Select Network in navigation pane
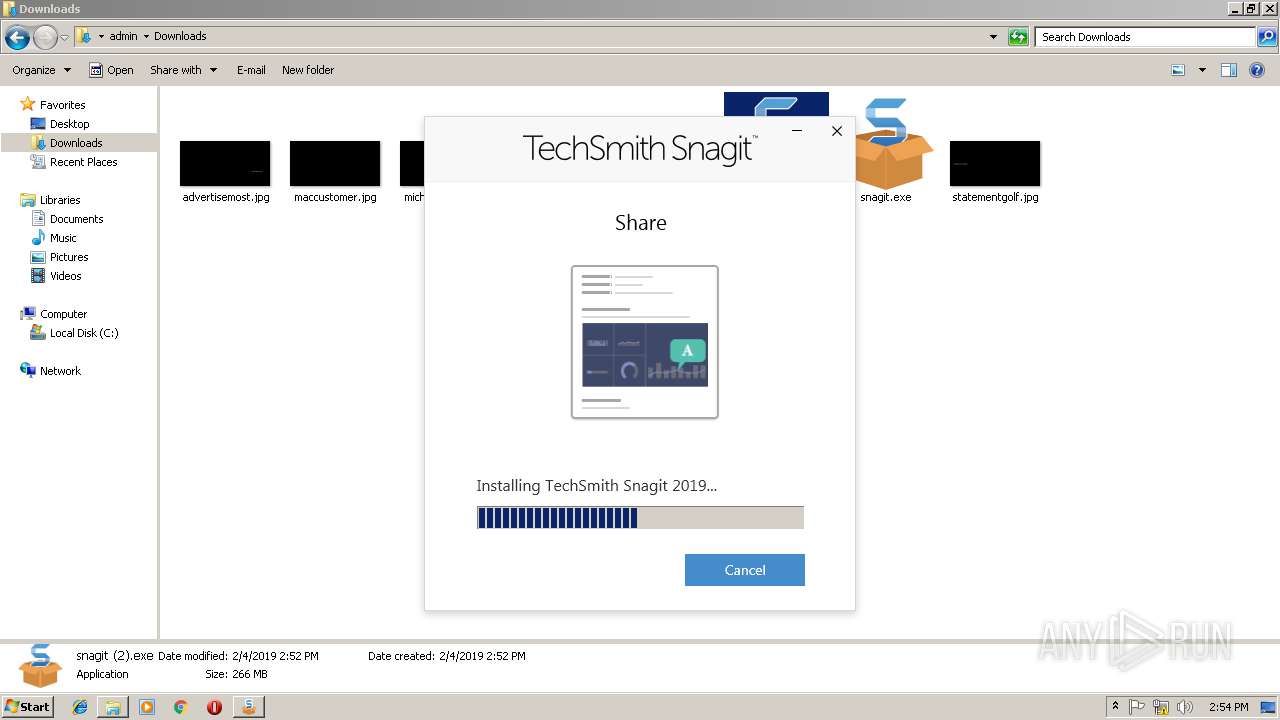Image resolution: width=1280 pixels, height=720 pixels. tap(60, 371)
